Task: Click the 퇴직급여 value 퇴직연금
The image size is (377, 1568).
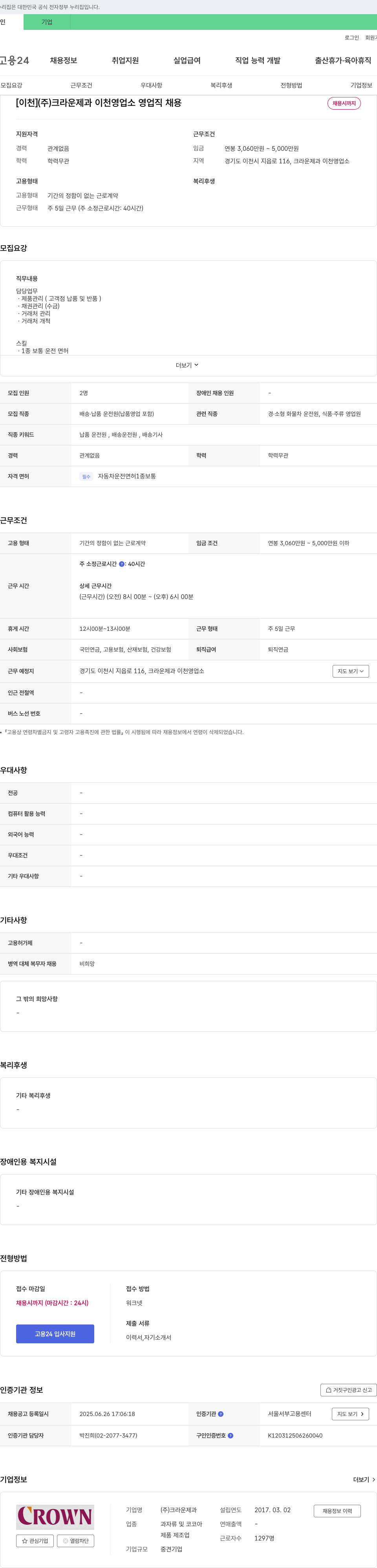Action: [x=278, y=650]
